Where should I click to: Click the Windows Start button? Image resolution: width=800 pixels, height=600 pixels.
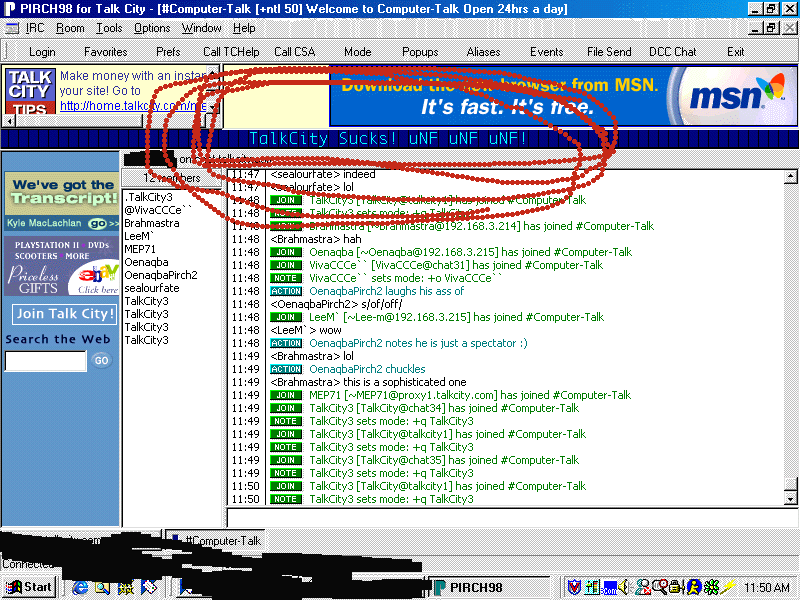point(29,587)
